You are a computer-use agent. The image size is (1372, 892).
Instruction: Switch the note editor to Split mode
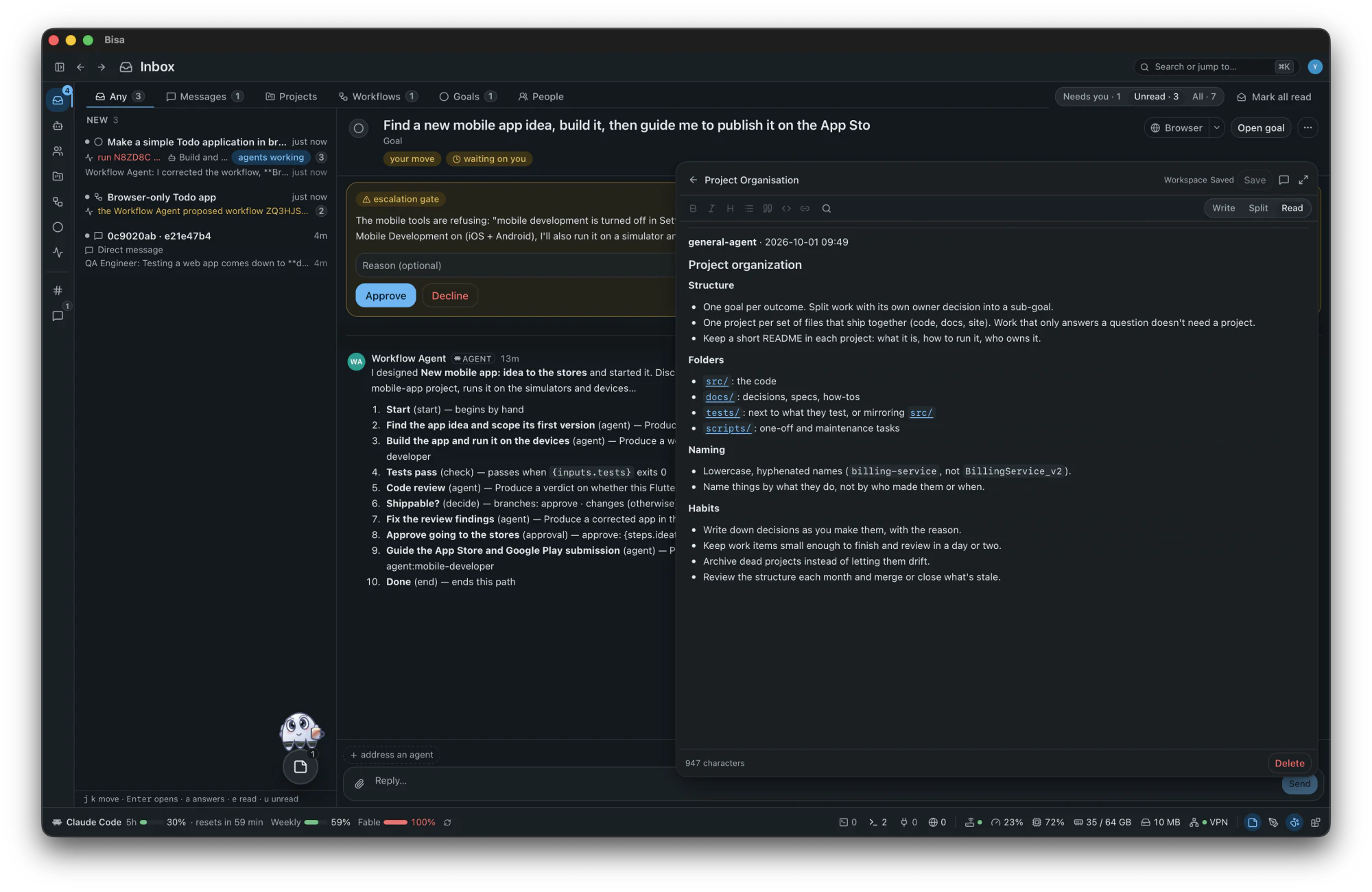tap(1258, 208)
